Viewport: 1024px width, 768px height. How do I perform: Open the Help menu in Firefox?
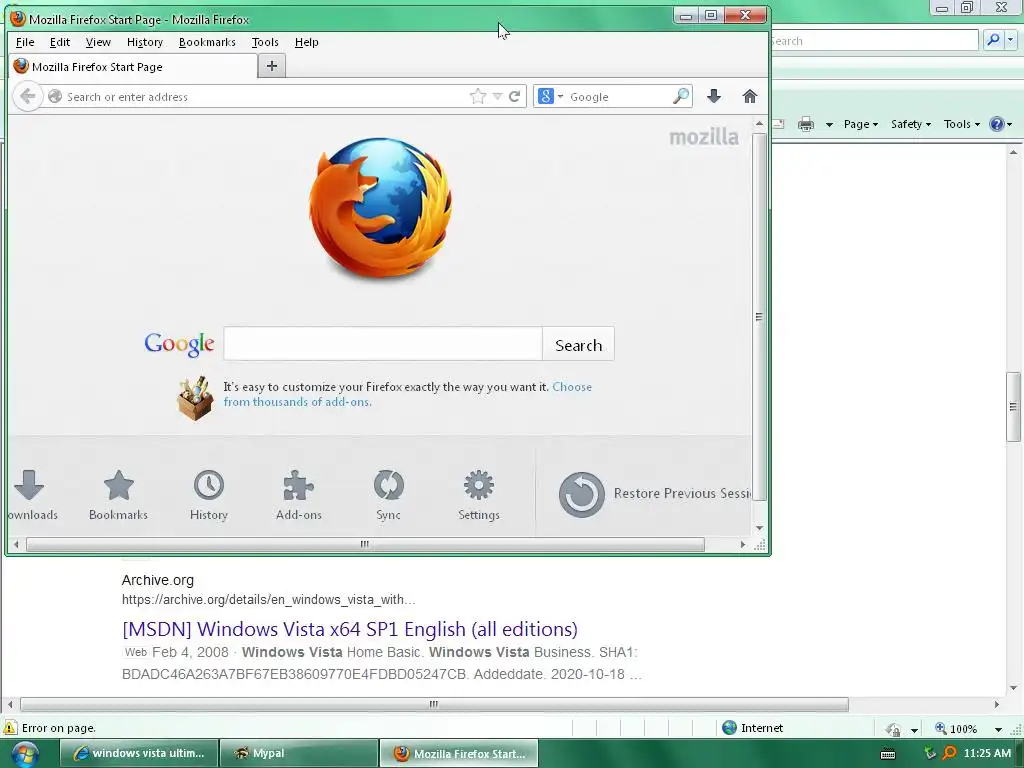point(306,42)
